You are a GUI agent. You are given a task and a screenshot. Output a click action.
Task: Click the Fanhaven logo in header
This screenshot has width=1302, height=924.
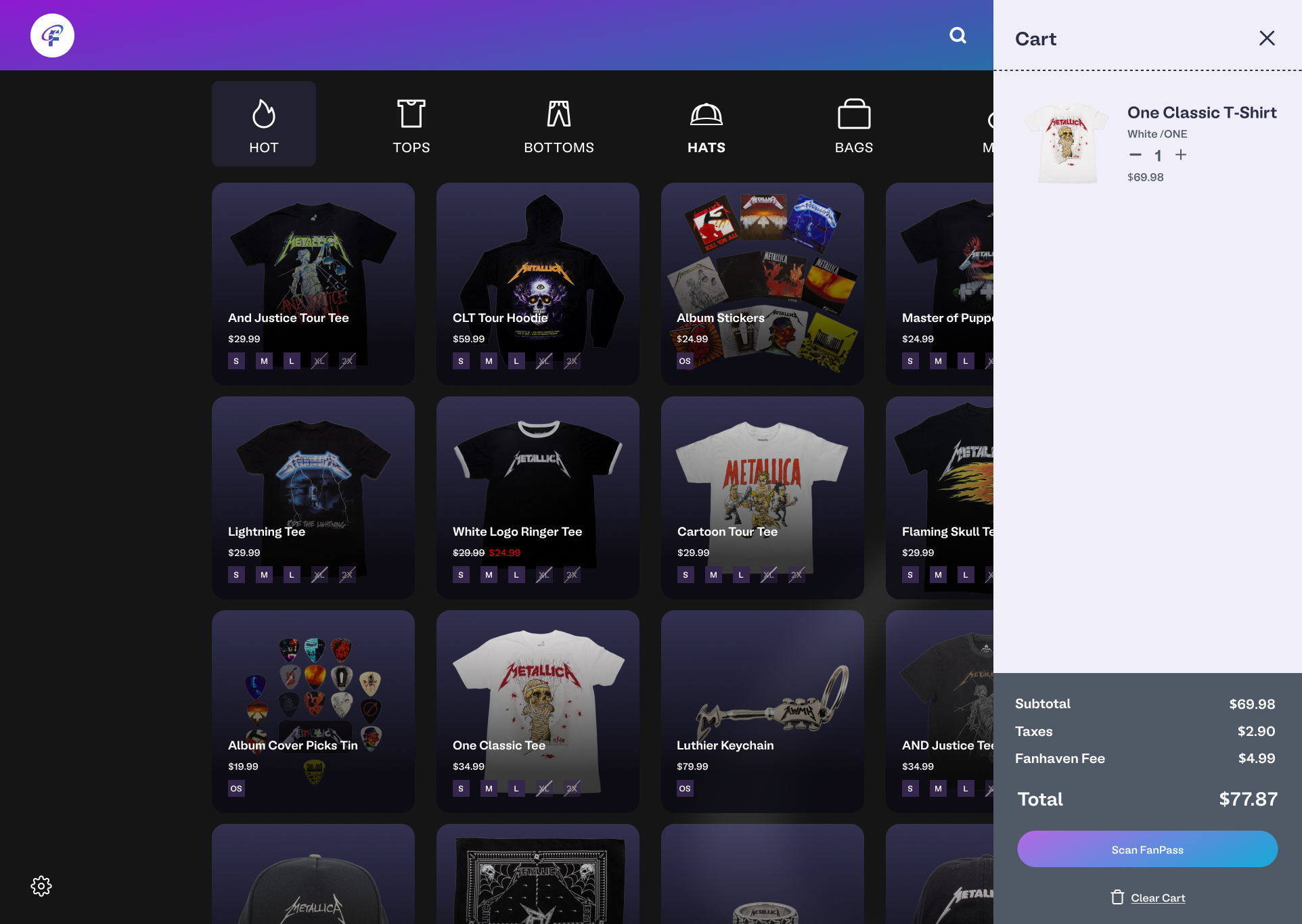point(52,35)
